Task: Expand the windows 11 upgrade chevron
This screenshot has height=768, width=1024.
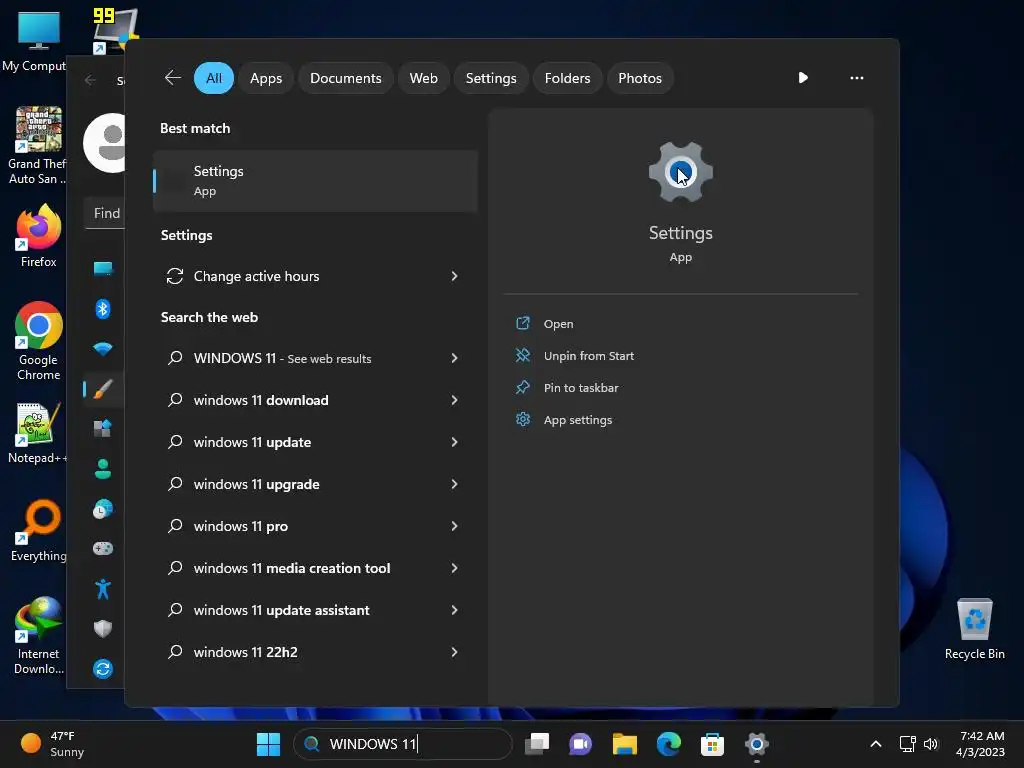Action: 454,484
